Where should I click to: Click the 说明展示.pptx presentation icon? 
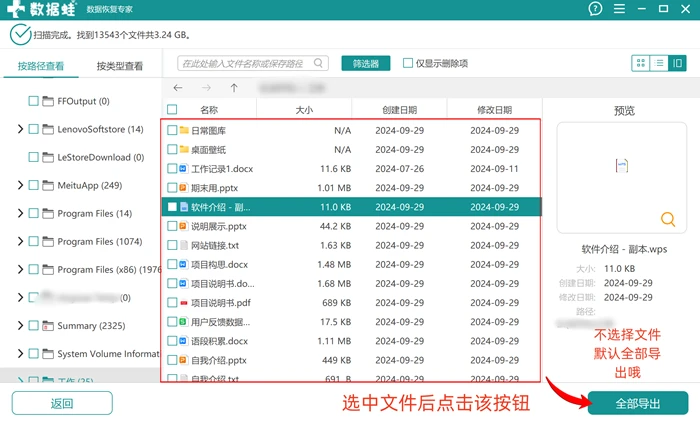[183, 226]
